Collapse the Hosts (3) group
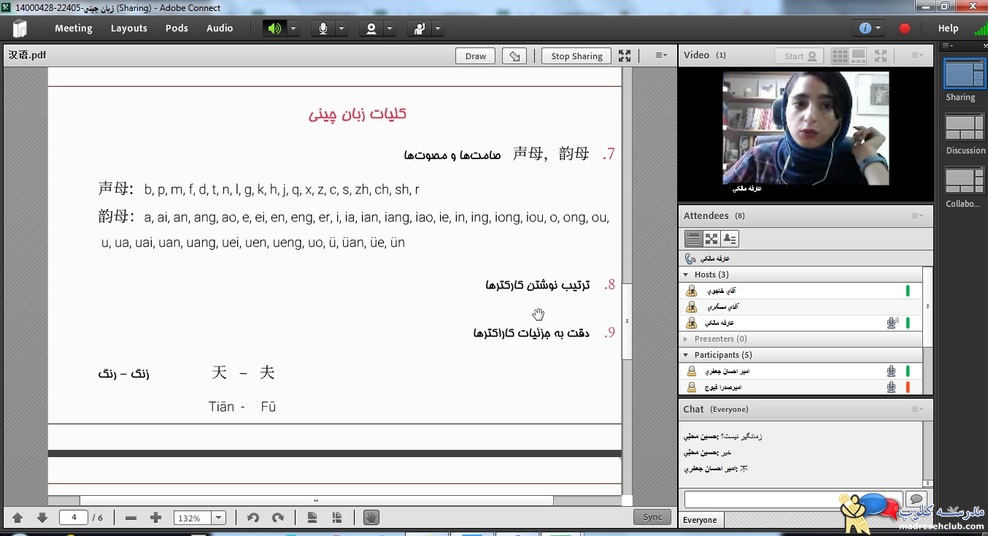This screenshot has width=988, height=536. [686, 275]
